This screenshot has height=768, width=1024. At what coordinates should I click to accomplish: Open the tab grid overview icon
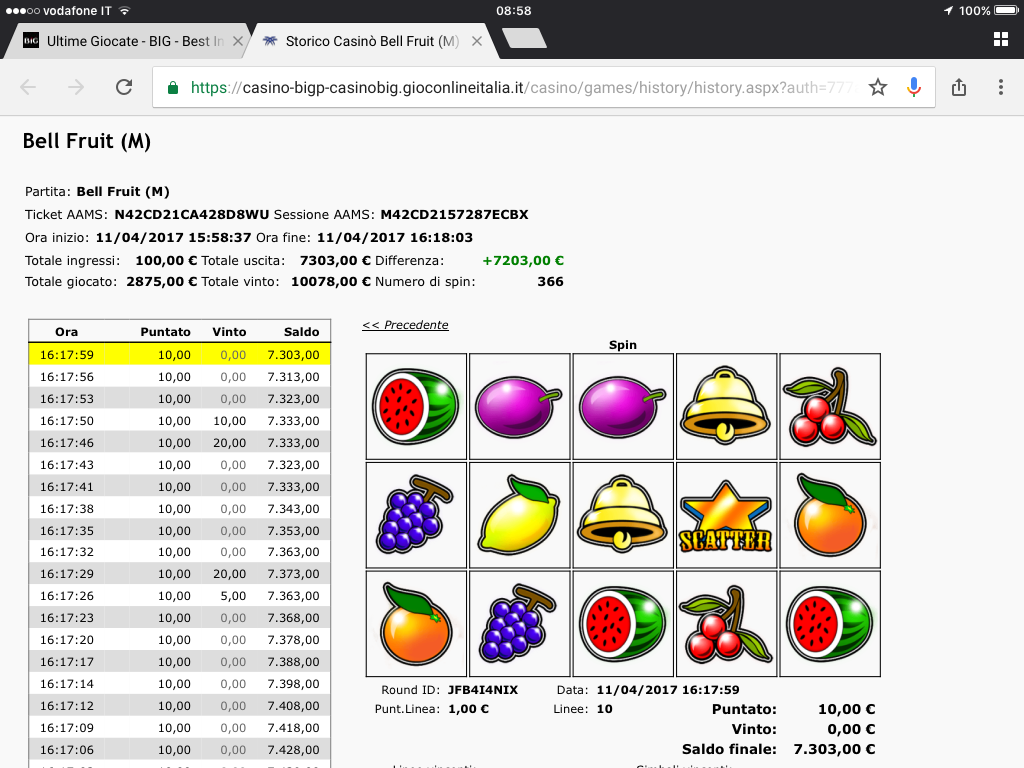point(1000,39)
